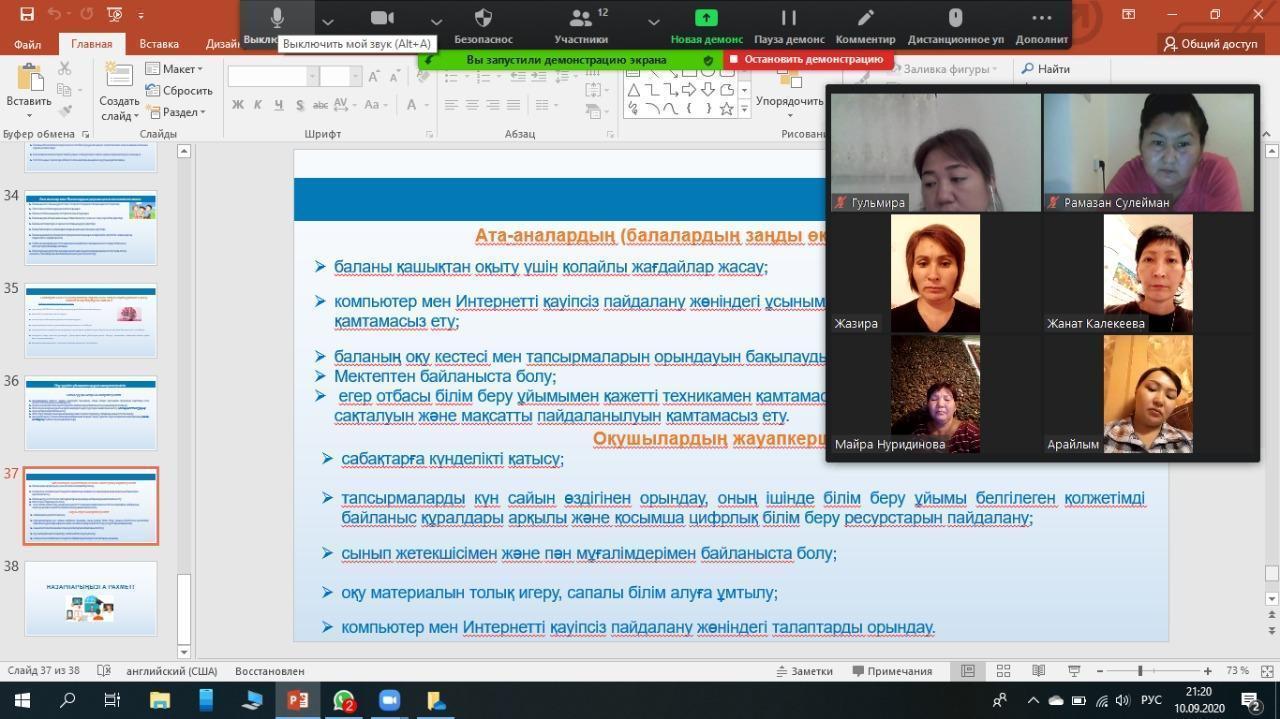Click the zoom level slider
The height and width of the screenshot is (719, 1280).
point(1140,671)
